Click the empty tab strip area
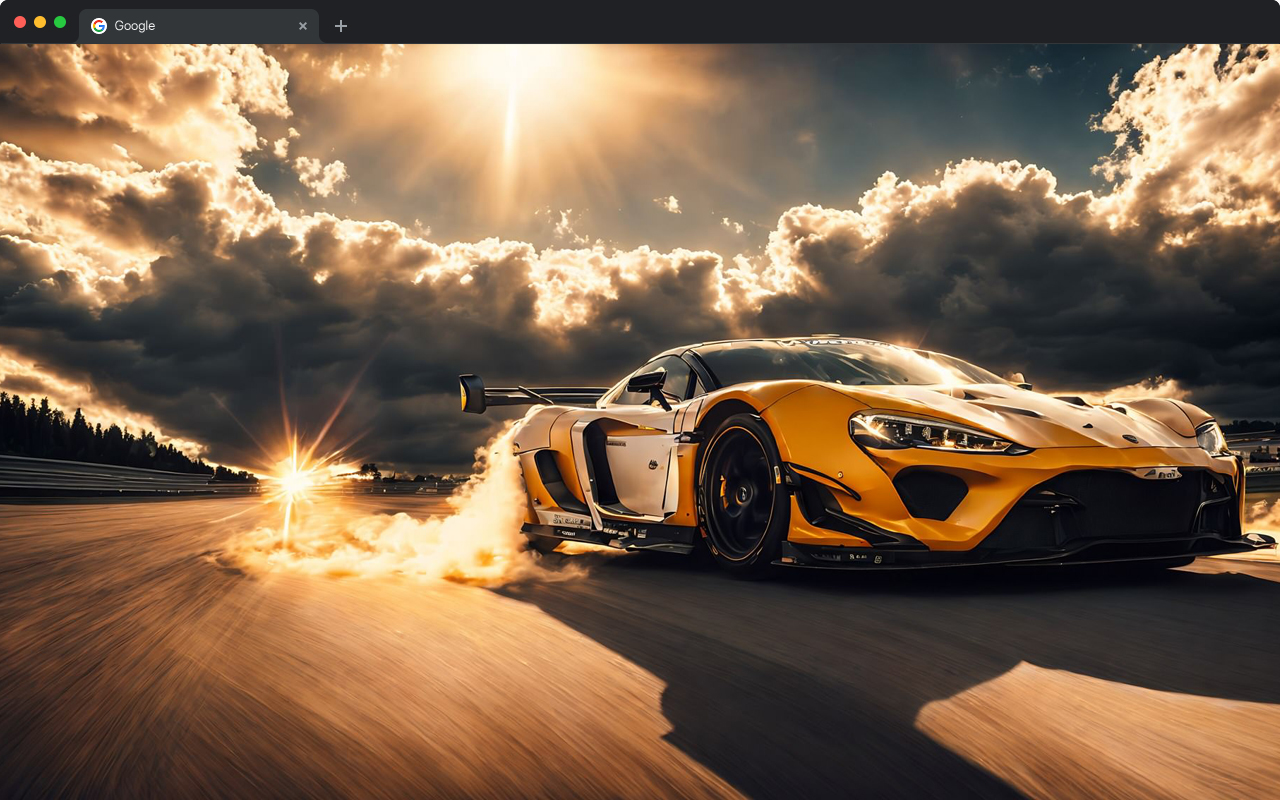1280x800 pixels. (800, 22)
